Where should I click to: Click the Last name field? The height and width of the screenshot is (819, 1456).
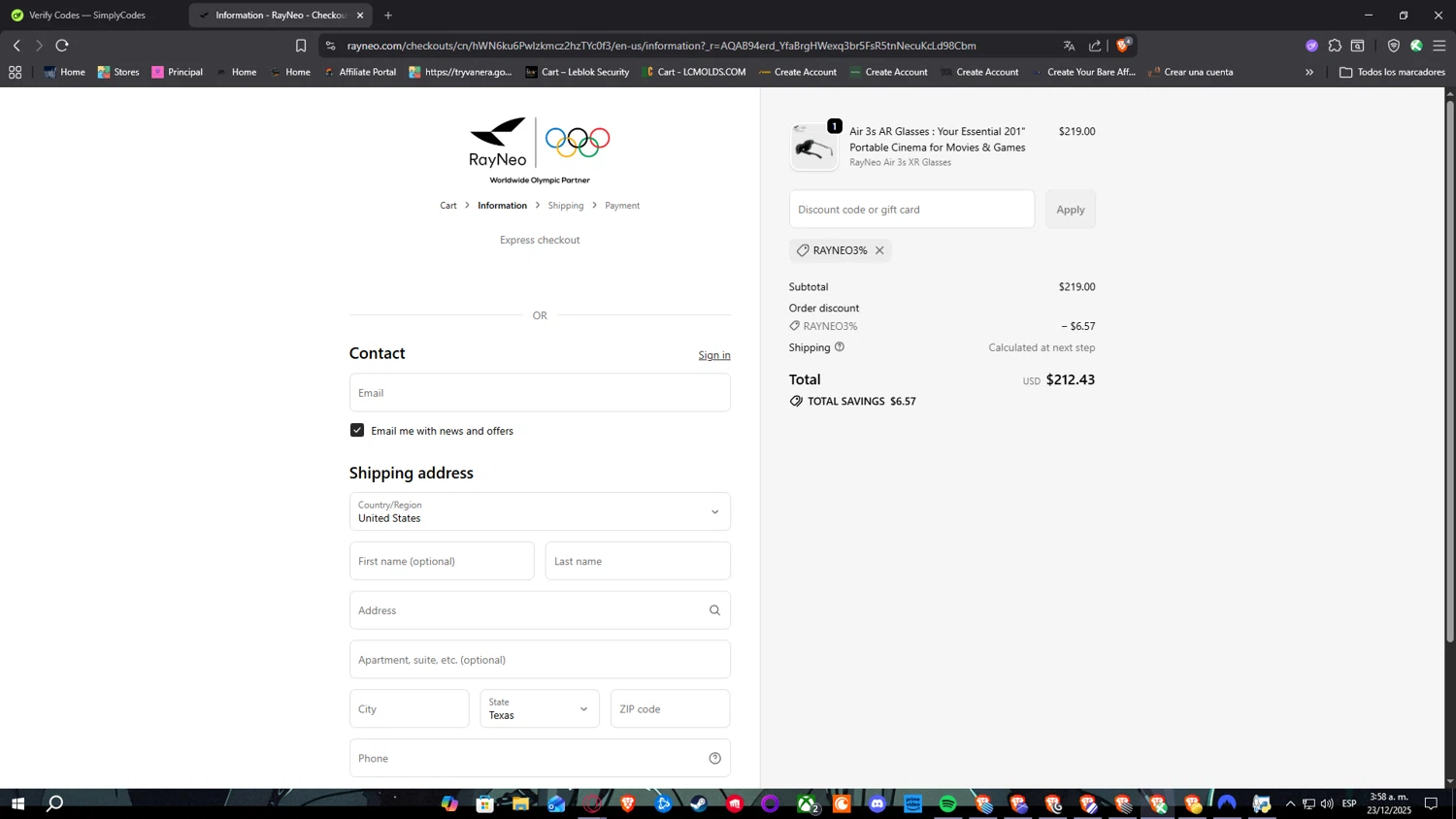tap(638, 561)
